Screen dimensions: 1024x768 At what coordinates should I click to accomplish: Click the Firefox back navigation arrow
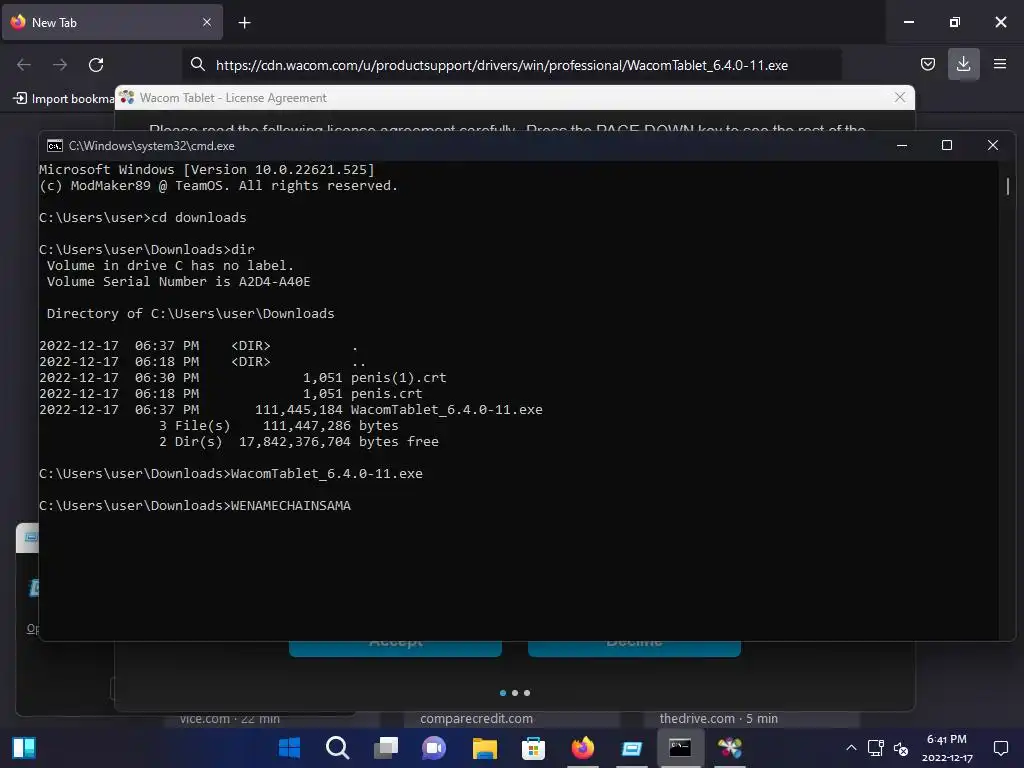[24, 65]
